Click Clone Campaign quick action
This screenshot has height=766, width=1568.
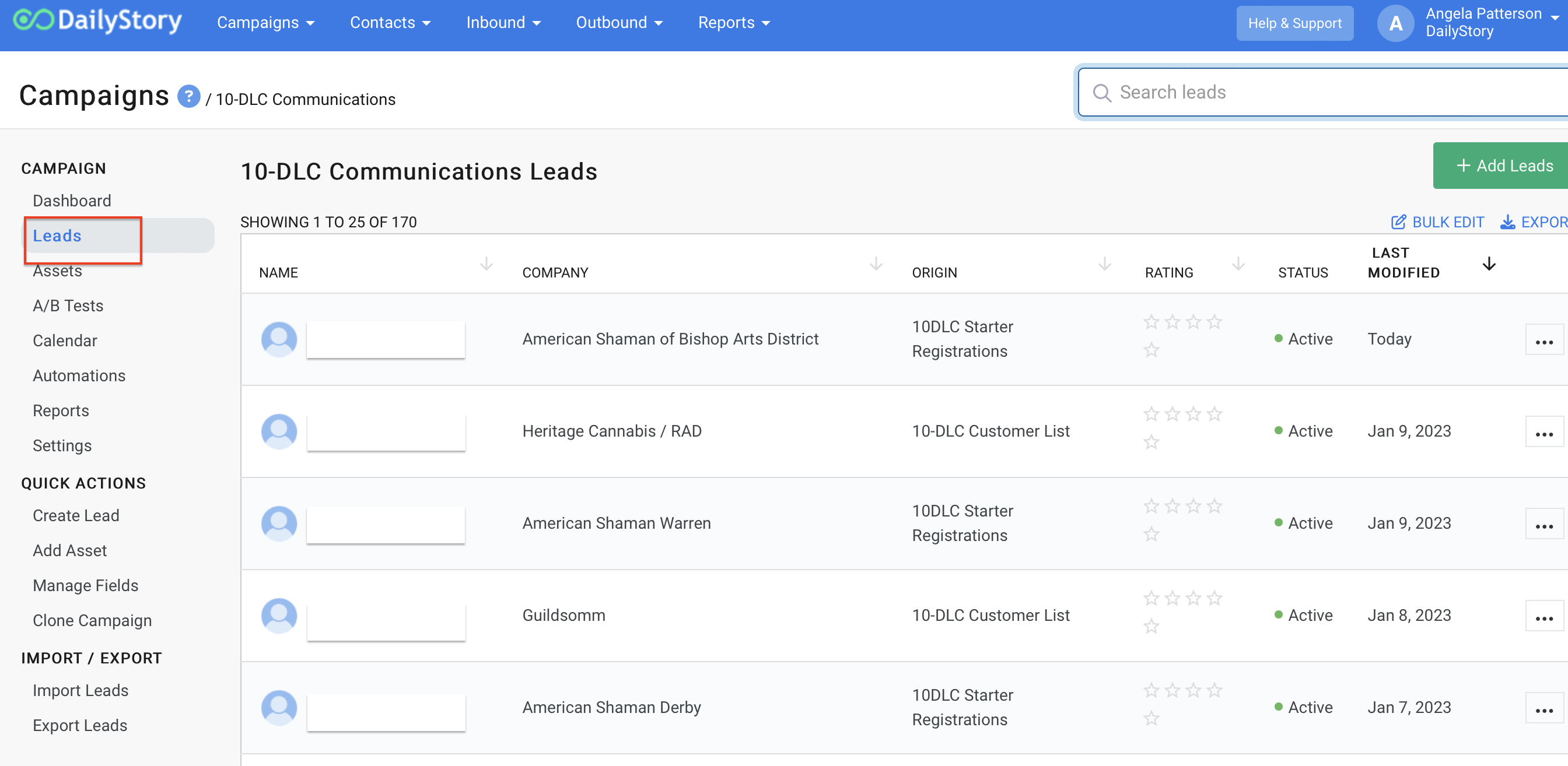[93, 621]
